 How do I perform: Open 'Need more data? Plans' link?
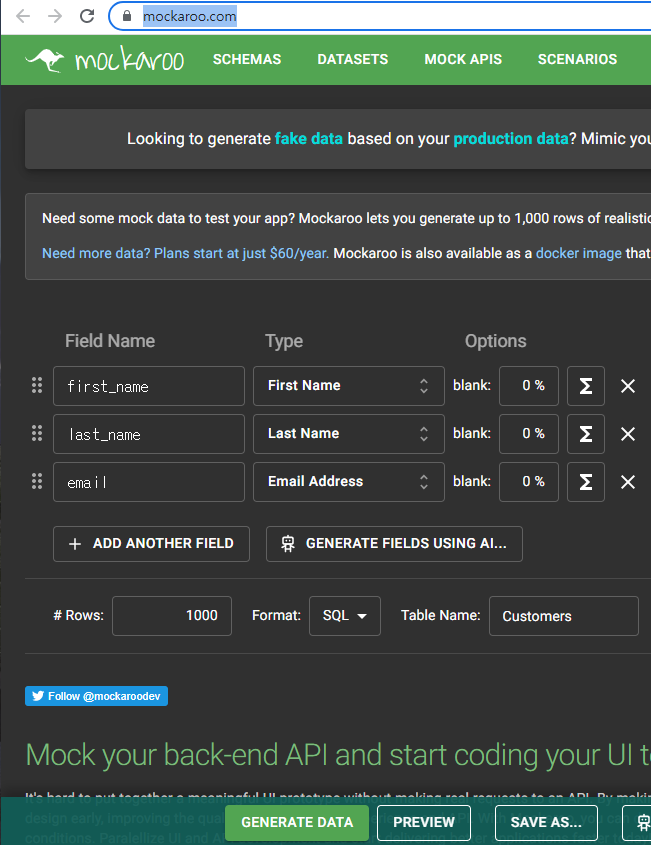(185, 253)
